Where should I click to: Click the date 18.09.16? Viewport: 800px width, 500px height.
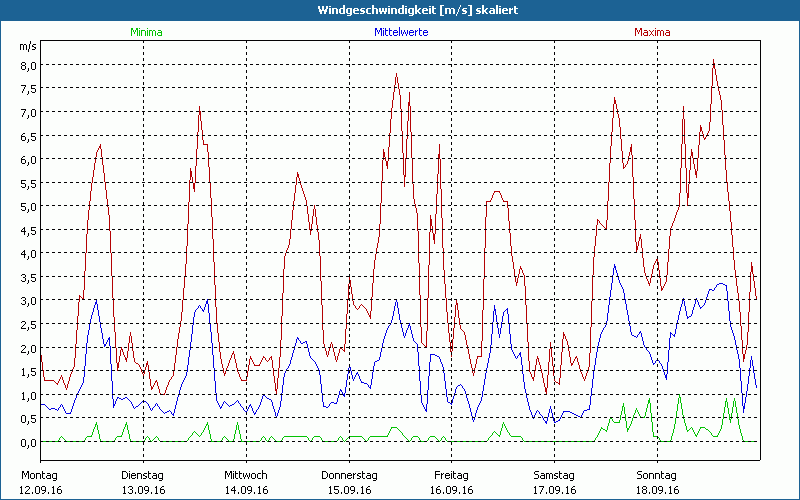(658, 490)
